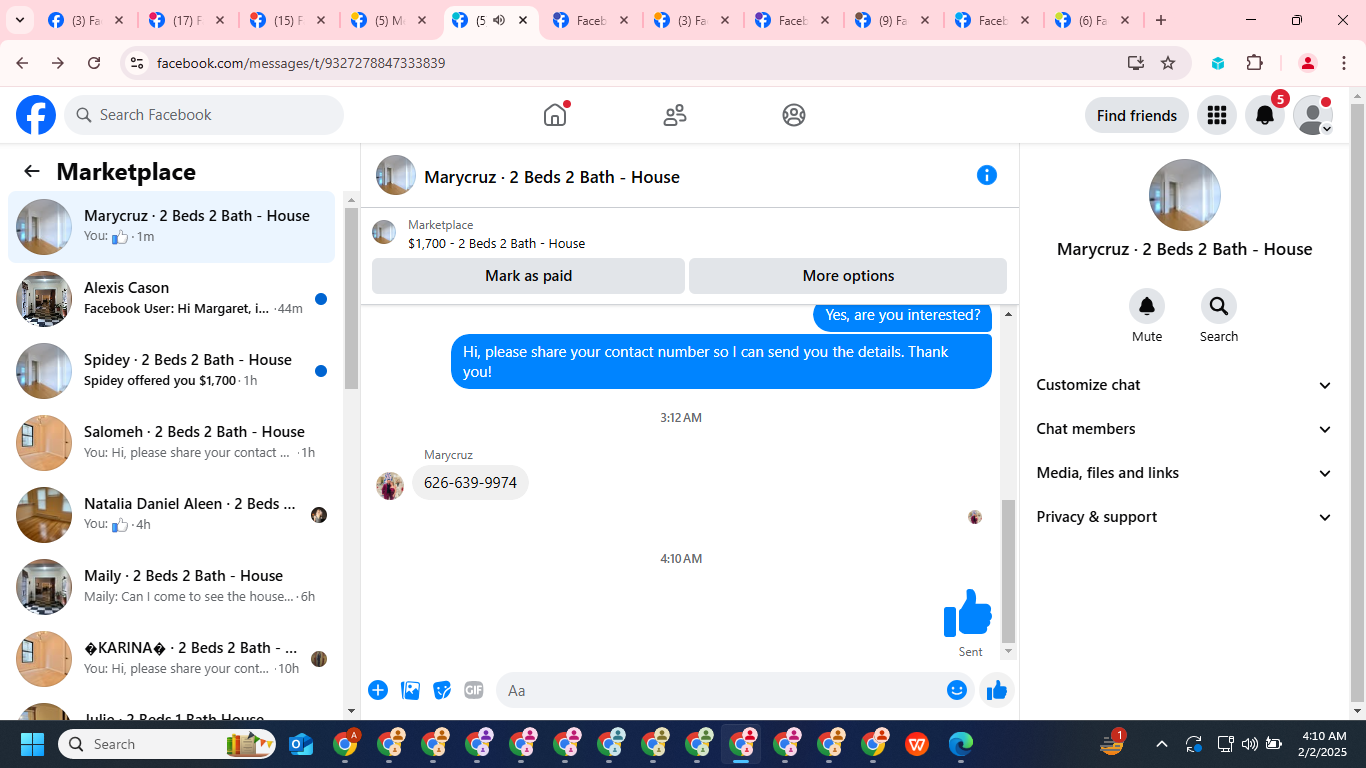
Task: Click Windows taskbar Search box
Action: (x=167, y=744)
